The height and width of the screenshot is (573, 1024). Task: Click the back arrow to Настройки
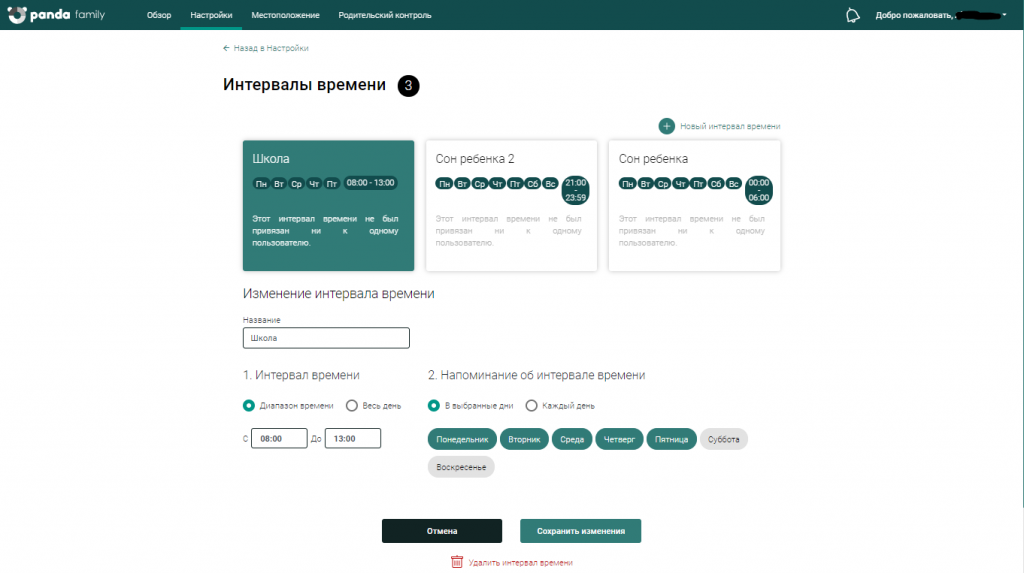pyautogui.click(x=227, y=48)
